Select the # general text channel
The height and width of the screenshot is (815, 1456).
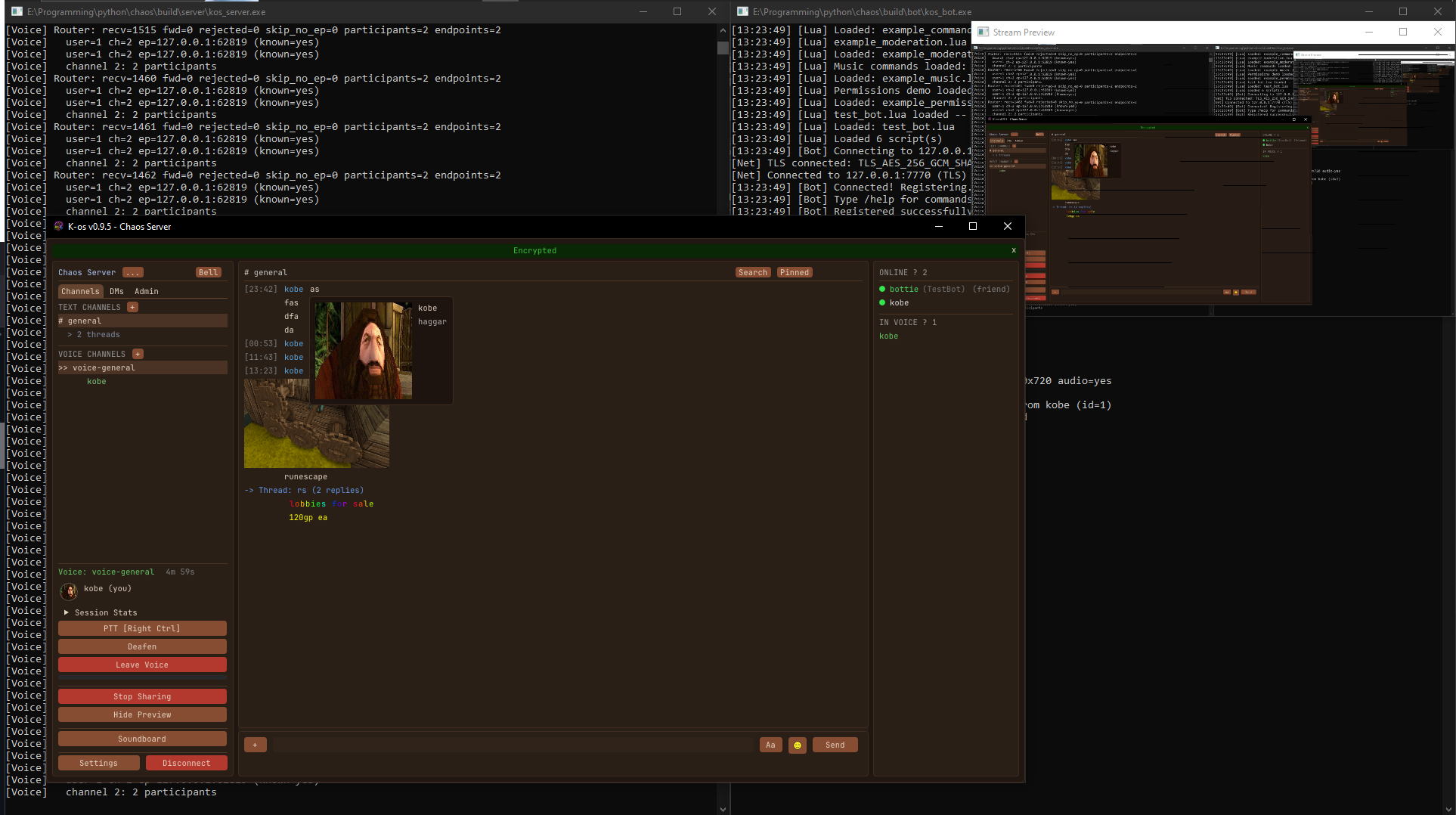click(142, 321)
